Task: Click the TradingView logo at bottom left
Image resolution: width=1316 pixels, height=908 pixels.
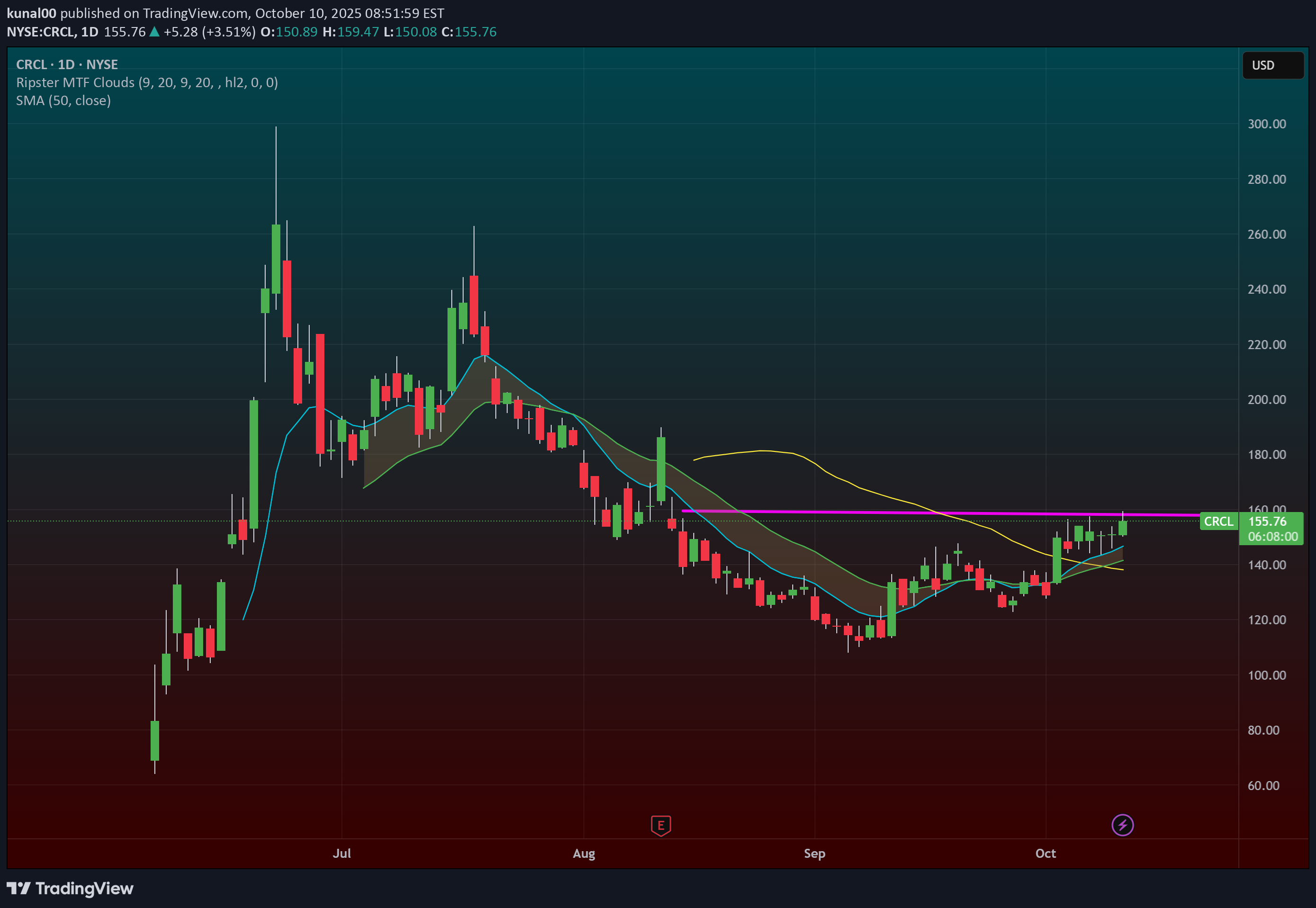Action: pos(70,888)
